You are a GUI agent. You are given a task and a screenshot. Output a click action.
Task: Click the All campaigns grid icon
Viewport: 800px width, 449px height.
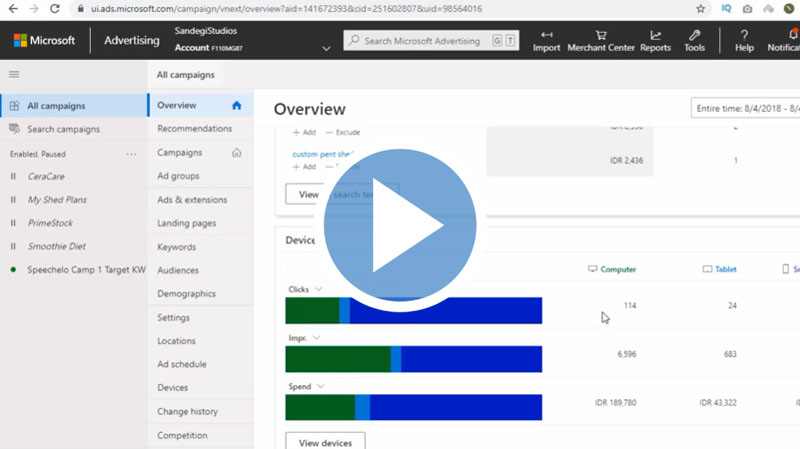tap(14, 106)
